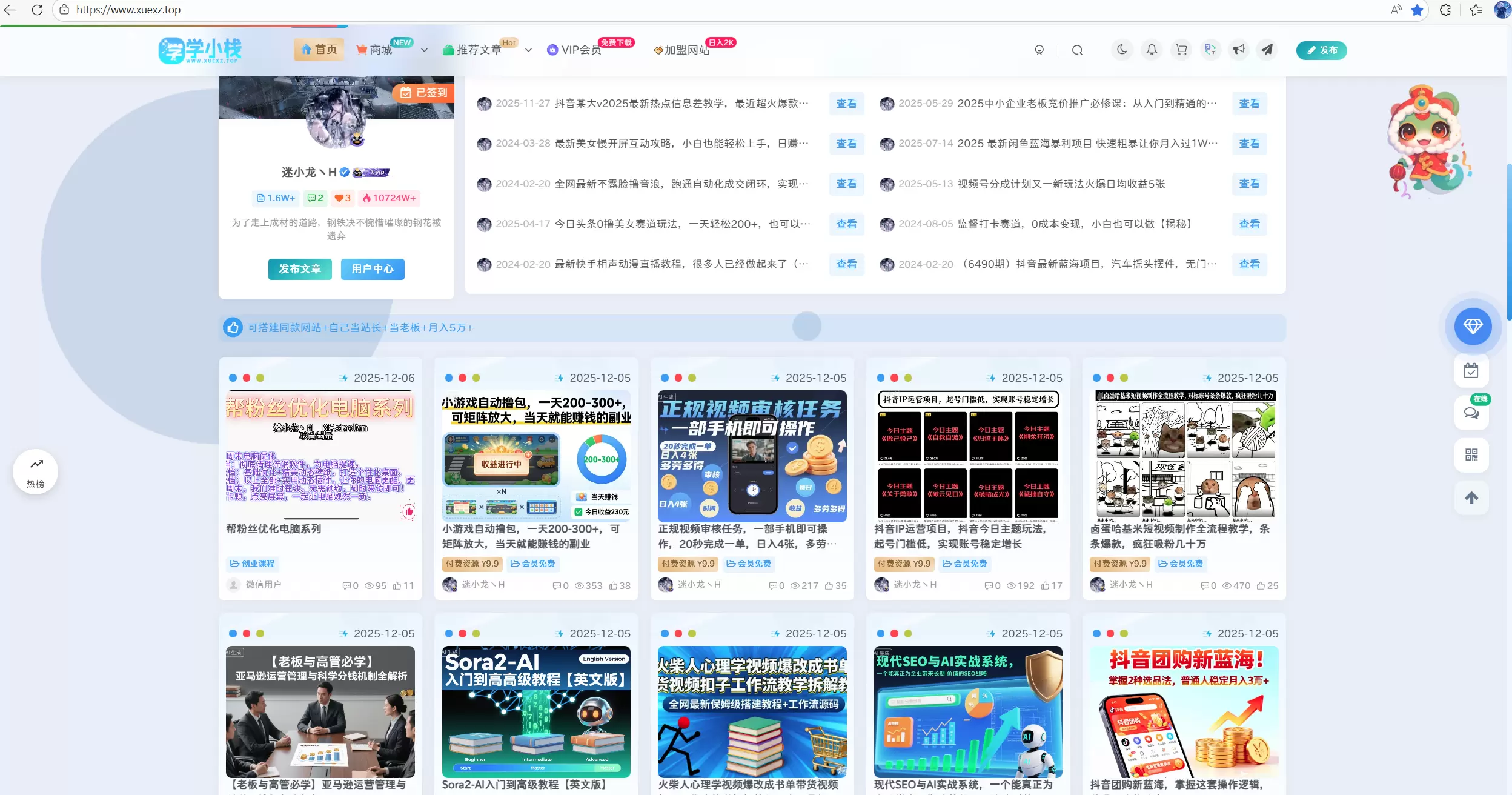Expand the 推荐文章 dropdown arrow

528,50
